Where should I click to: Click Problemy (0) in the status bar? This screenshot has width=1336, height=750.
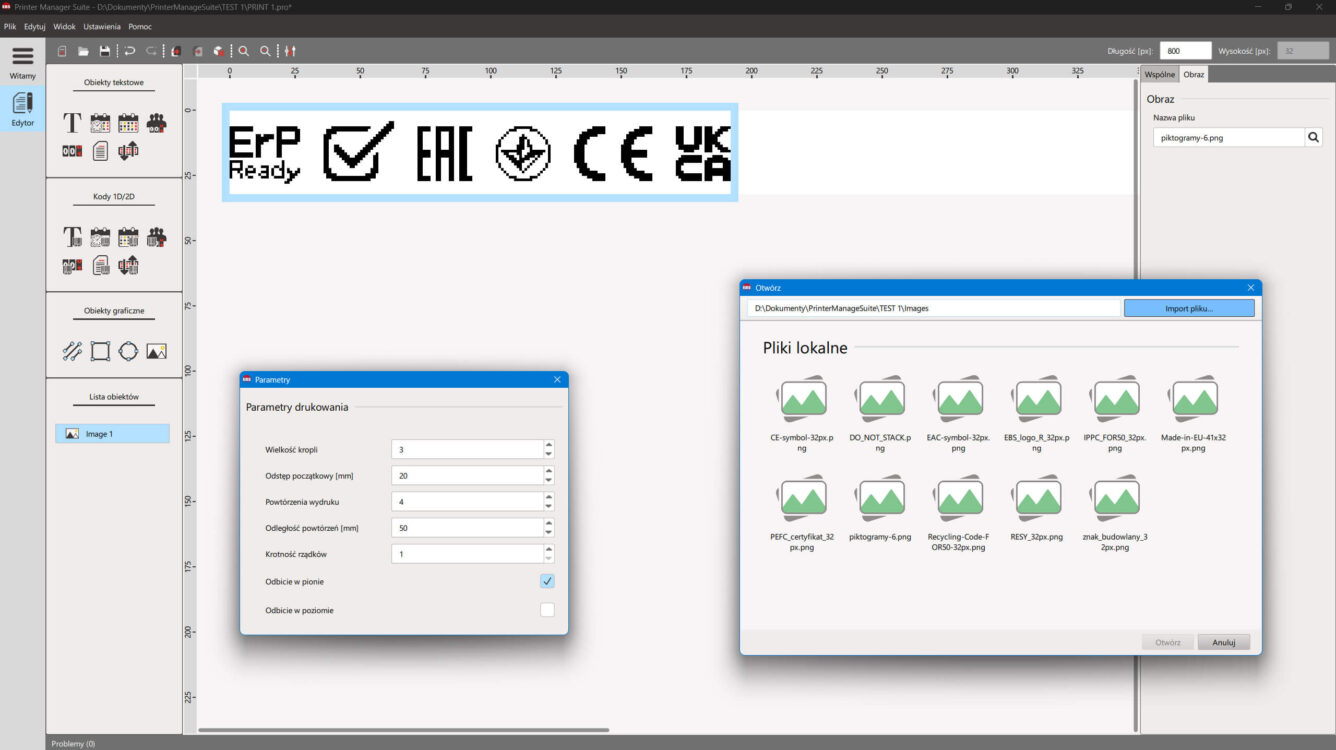coord(73,743)
